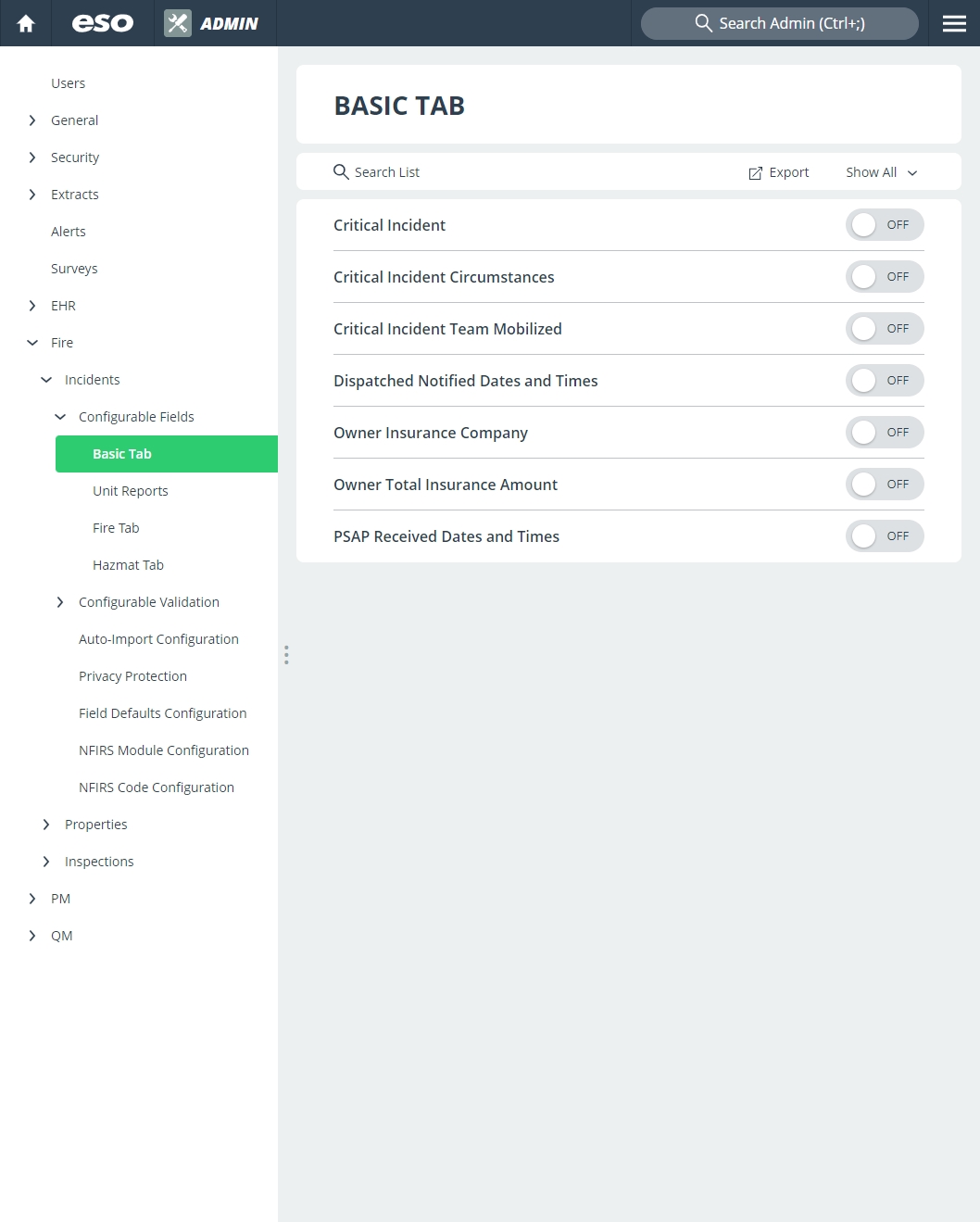Click the Search Admin magnifier icon

click(x=704, y=23)
